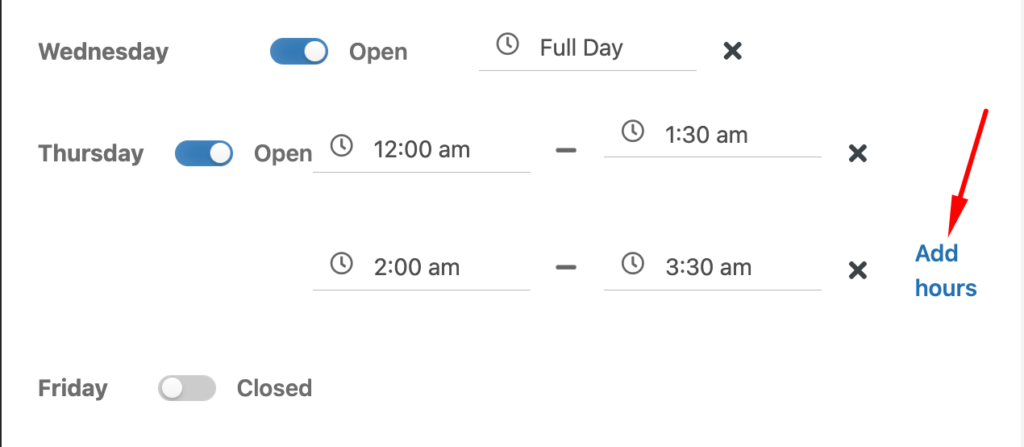Open the 1:30 am end time picker
1024x447 pixels.
(x=712, y=135)
